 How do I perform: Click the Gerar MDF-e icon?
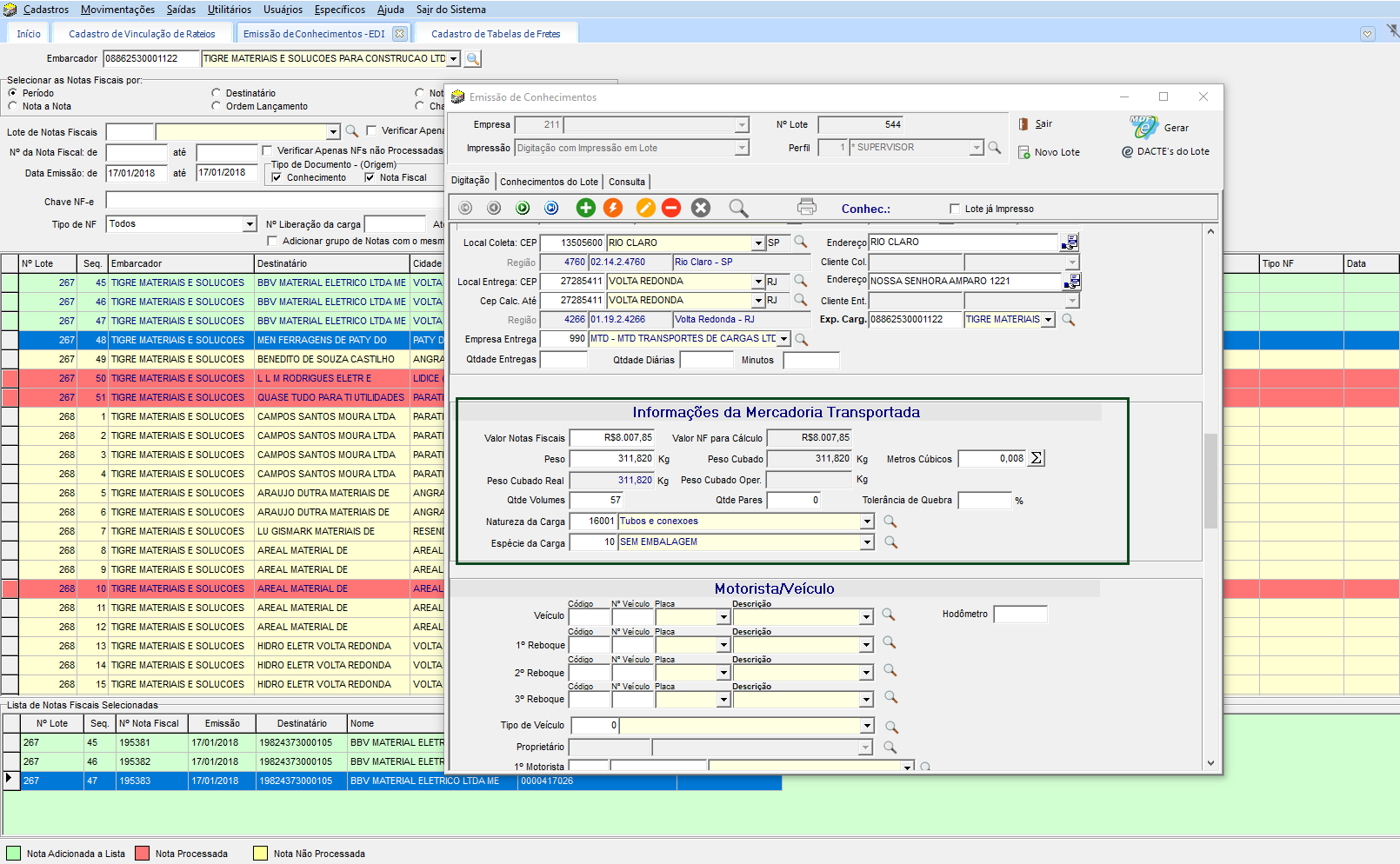[1143, 127]
